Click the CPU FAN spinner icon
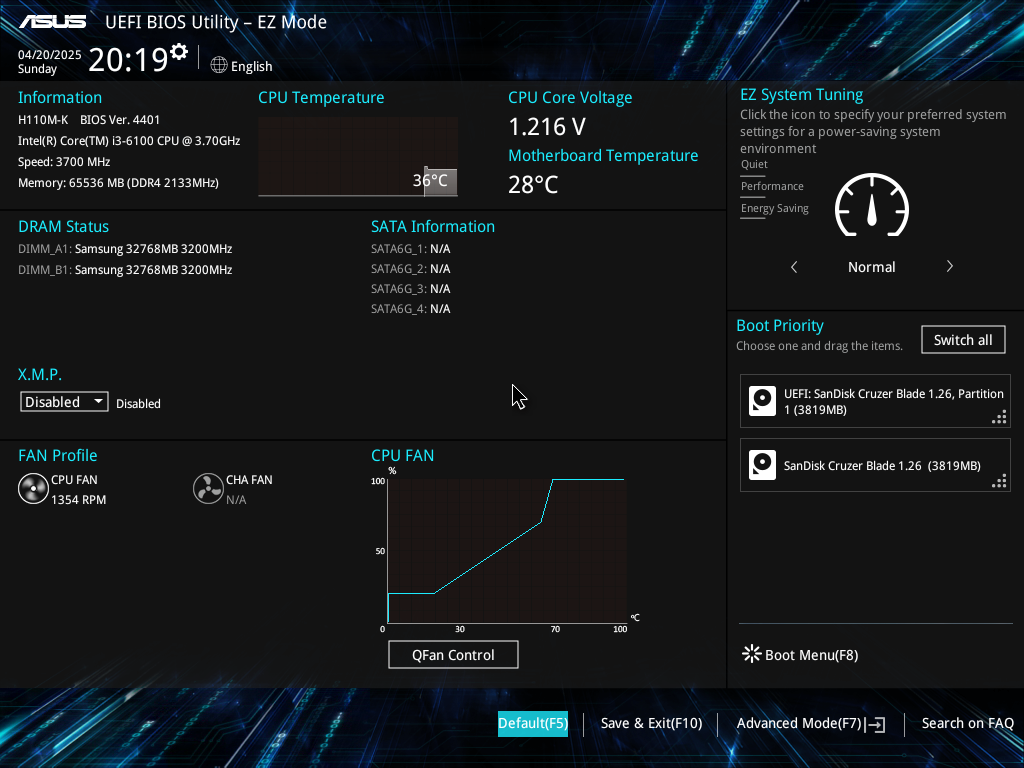This screenshot has width=1024, height=768. (33, 488)
